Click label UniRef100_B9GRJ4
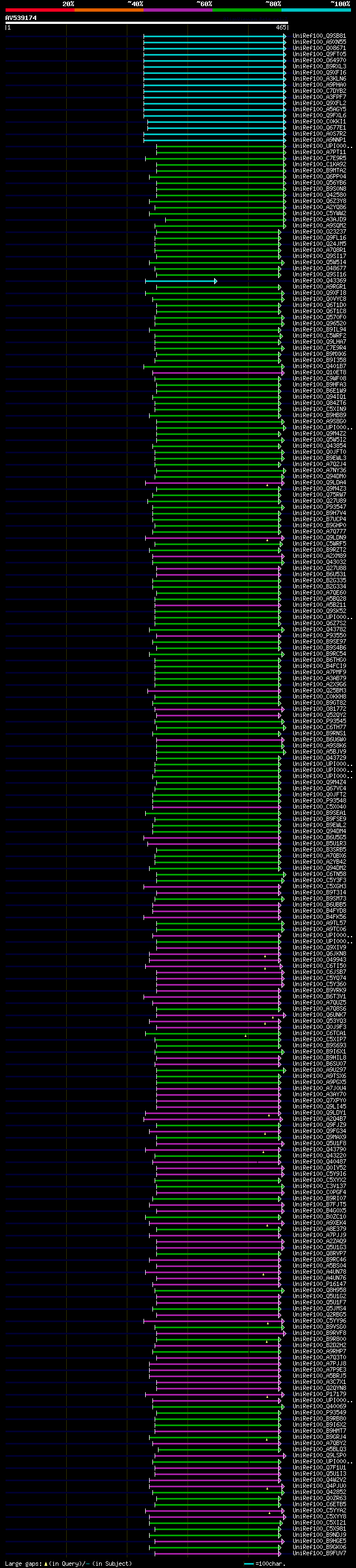The width and height of the screenshot is (356, 1568). (319, 1437)
